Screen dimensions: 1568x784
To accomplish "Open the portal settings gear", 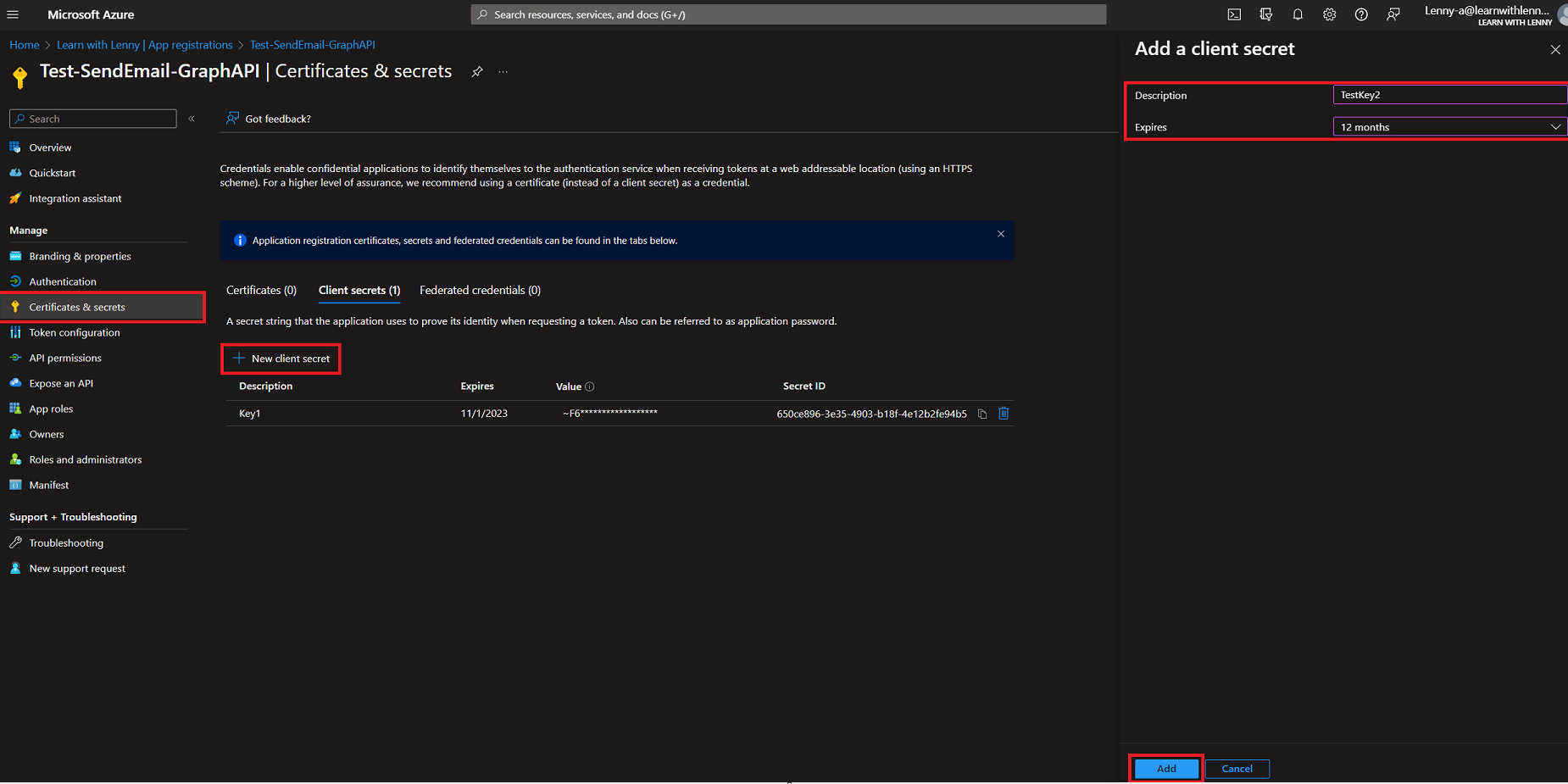I will [1329, 14].
